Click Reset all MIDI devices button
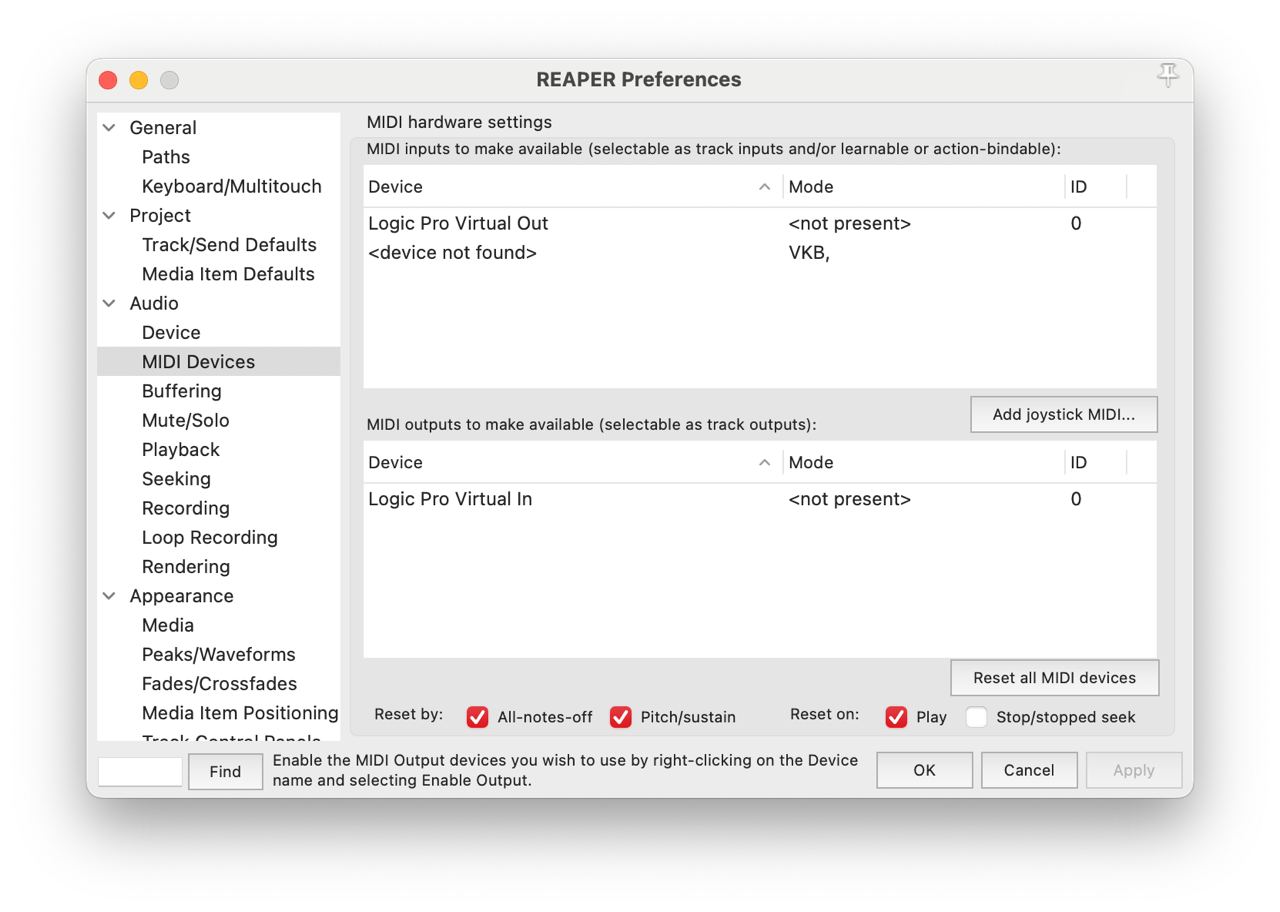Image resolution: width=1280 pixels, height=912 pixels. coord(1054,678)
